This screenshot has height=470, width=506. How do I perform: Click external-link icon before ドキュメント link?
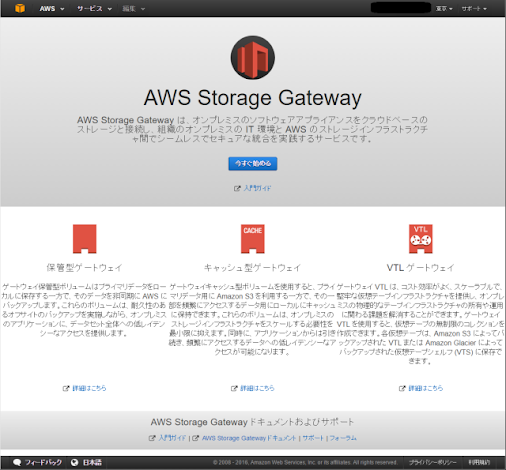point(196,438)
